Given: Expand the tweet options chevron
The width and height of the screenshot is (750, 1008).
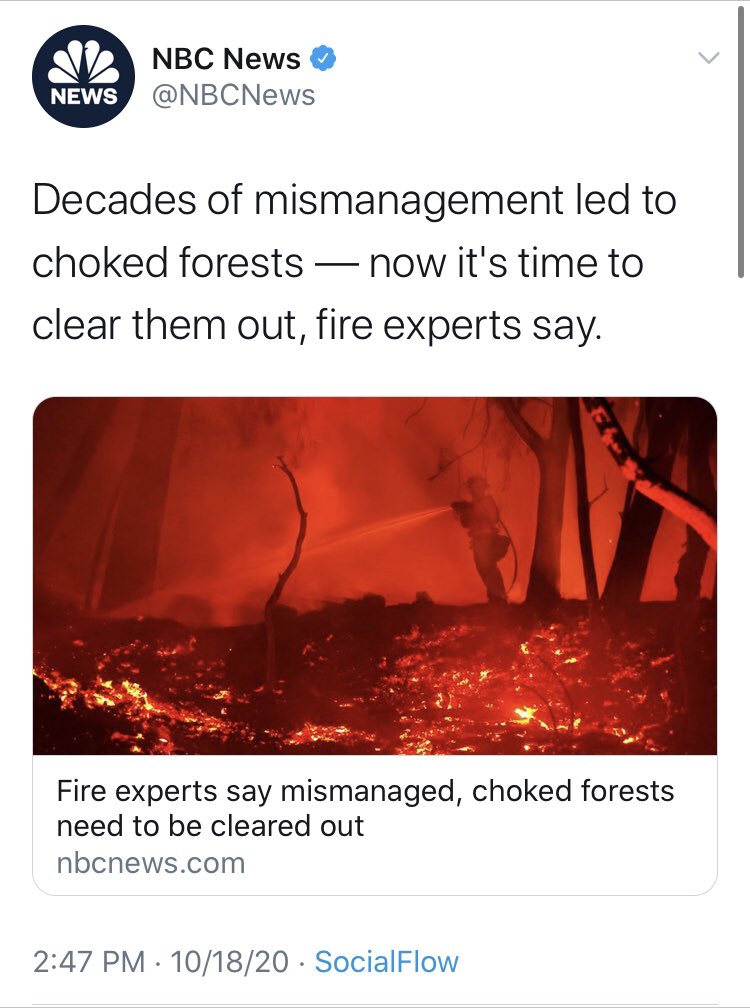Looking at the screenshot, I should 708,59.
